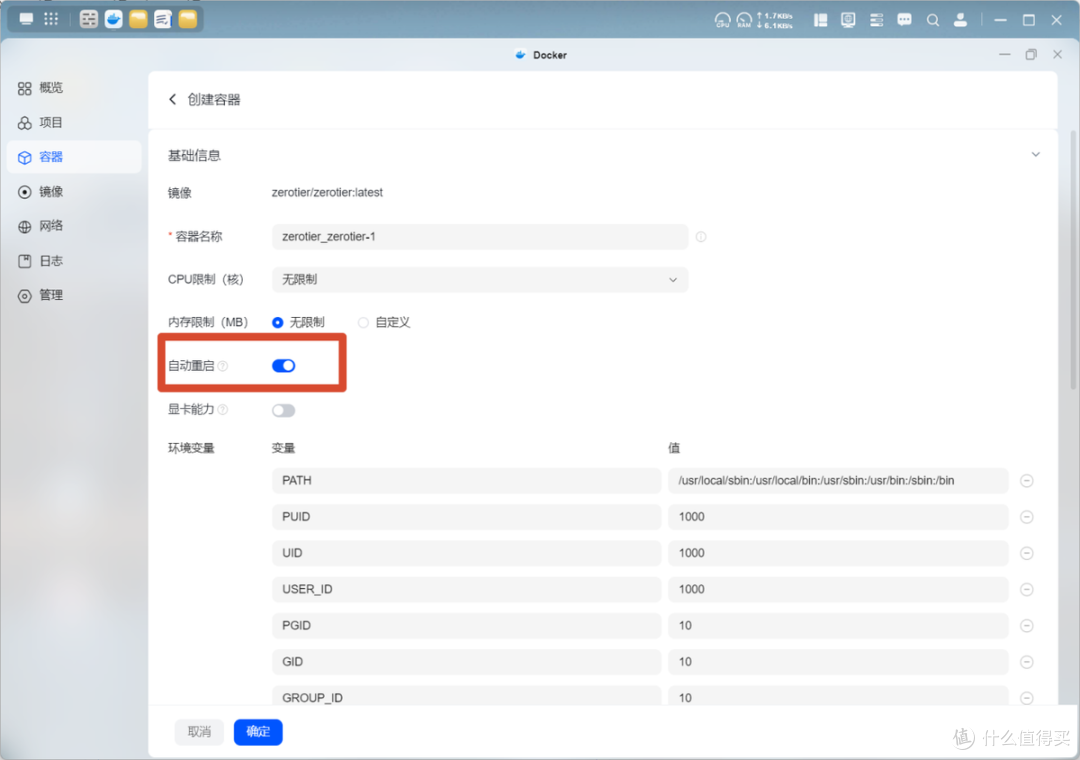Screen dimensions: 1080x760
Task: Open the task list icon in top bar
Action: 876,20
